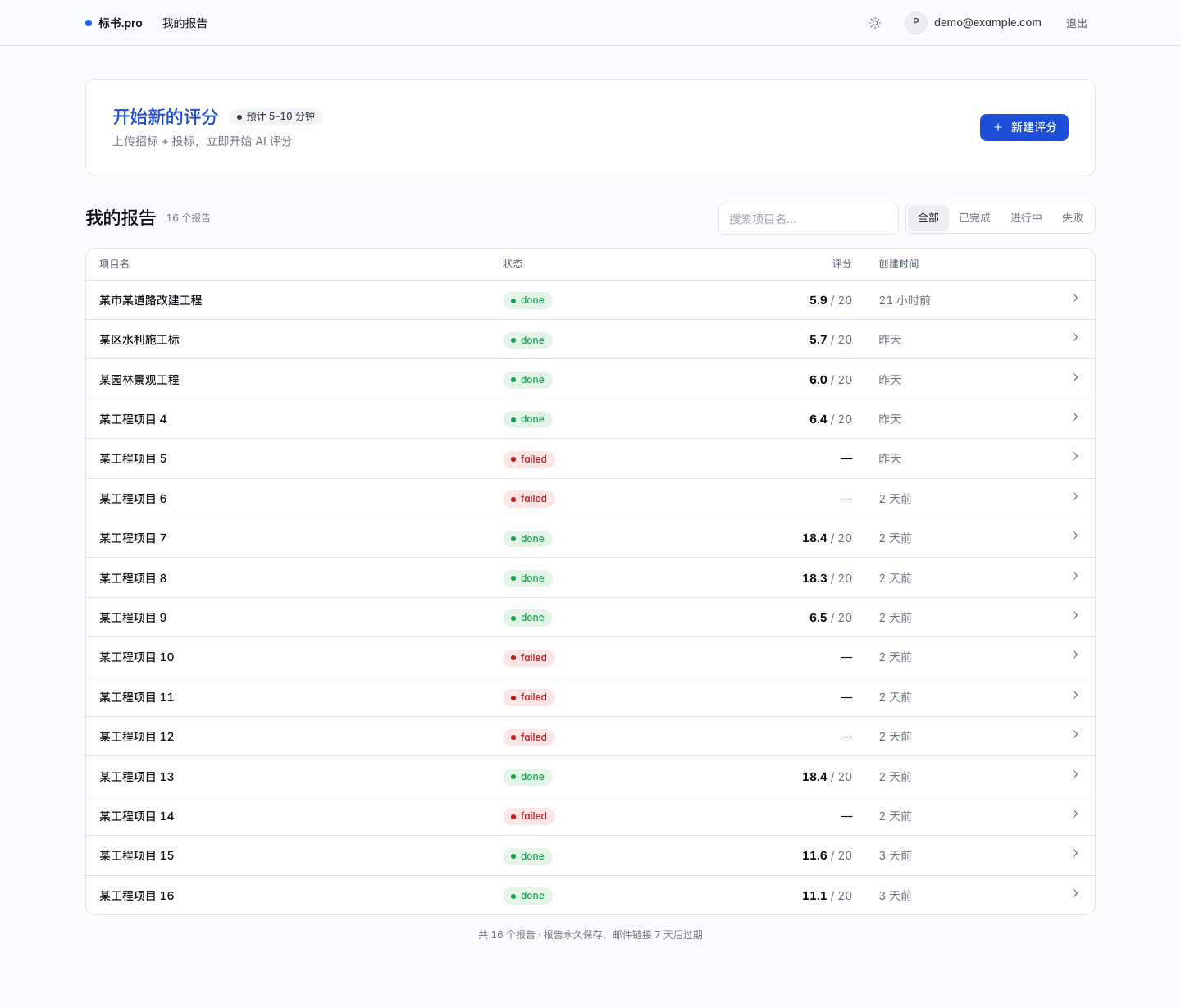Click the project name 某工程项目 14
Screen dimensions: 1181x1008
(x=137, y=816)
